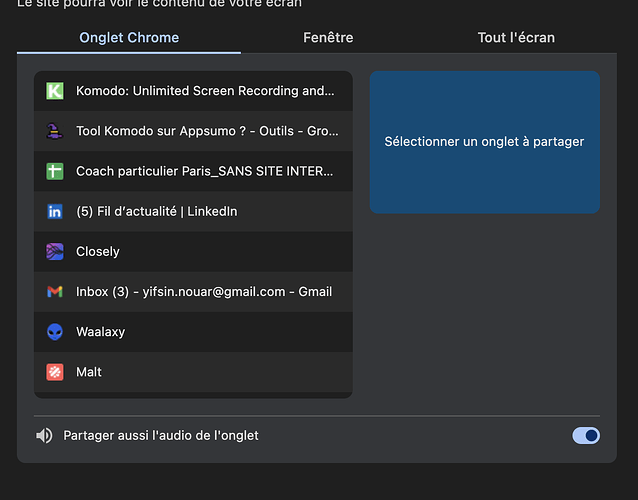Screen dimensions: 638x500
Task: Select '(5) Fil d'actualité | LinkedIn' entry
Action: tap(193, 212)
